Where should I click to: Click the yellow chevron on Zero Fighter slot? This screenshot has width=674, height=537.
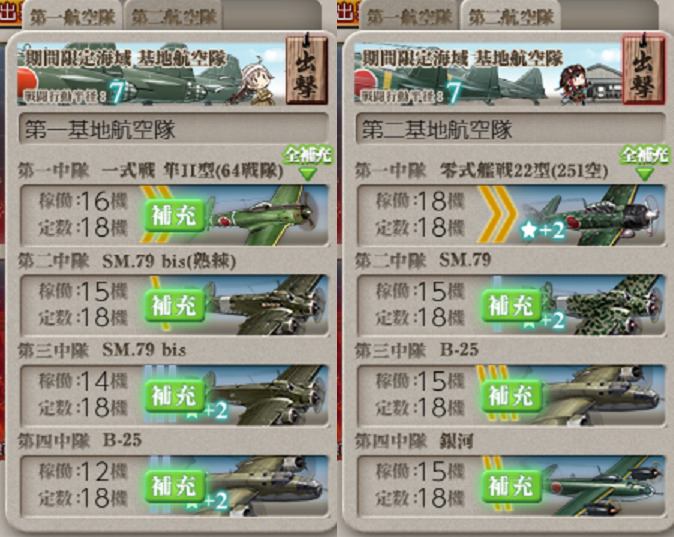tap(497, 215)
